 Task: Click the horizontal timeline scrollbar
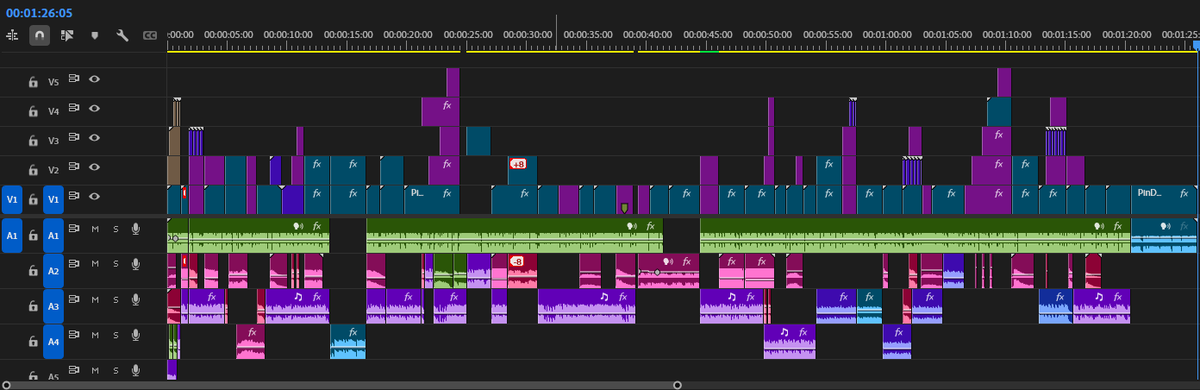[x=342, y=385]
